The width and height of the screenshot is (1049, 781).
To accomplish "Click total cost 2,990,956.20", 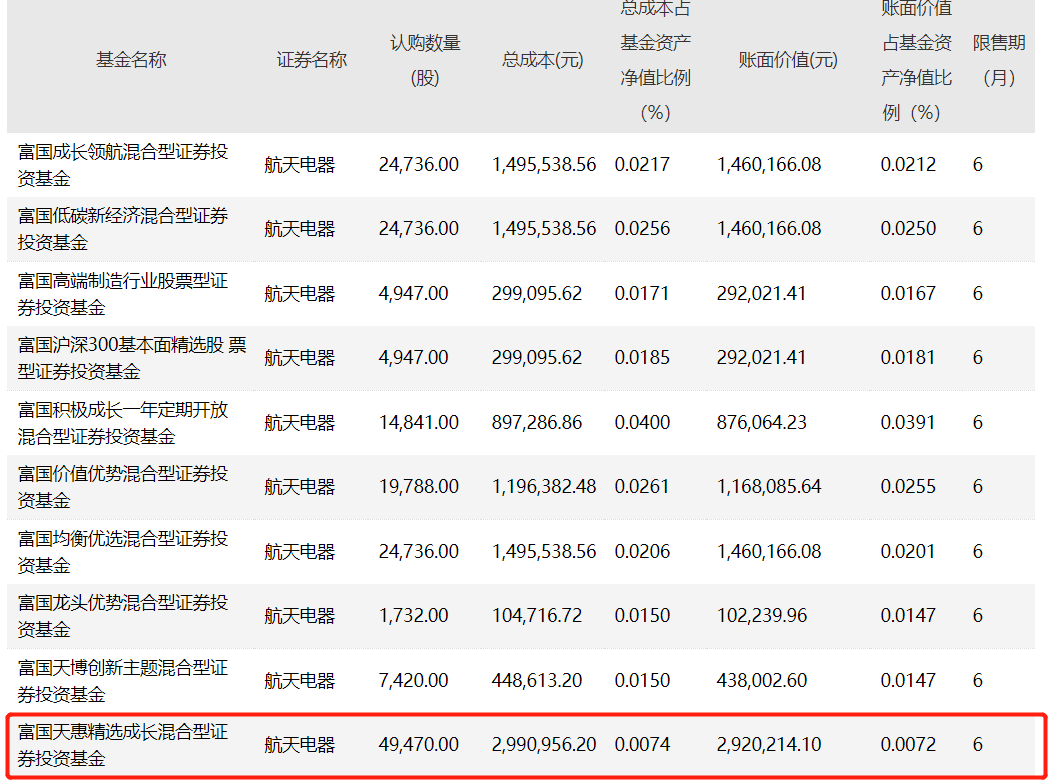I will click(x=544, y=744).
